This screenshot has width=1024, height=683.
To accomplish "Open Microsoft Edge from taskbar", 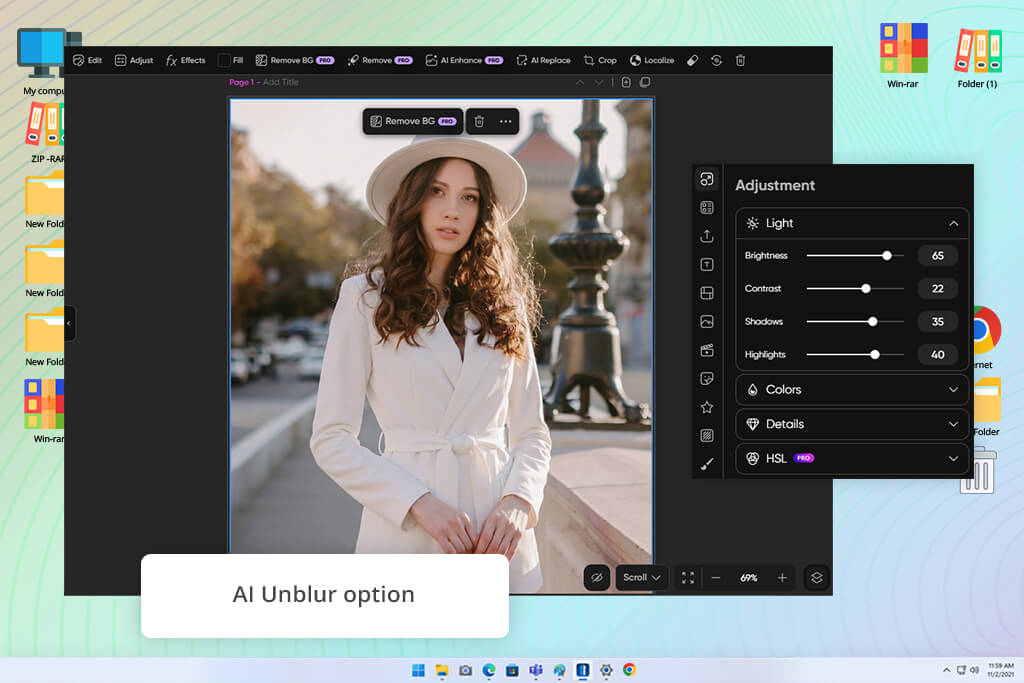I will click(x=488, y=670).
